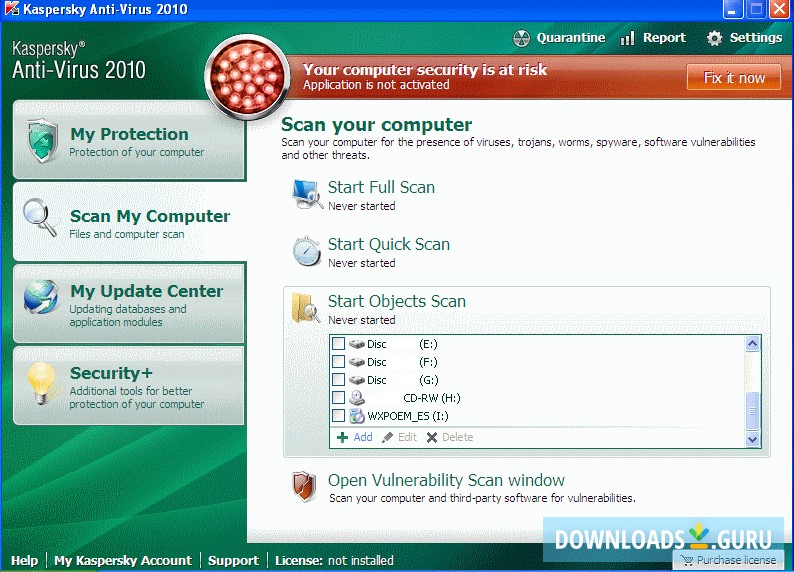Viewport: 794px width, 572px height.
Task: Click the objects list scroll up arrow
Action: (752, 344)
